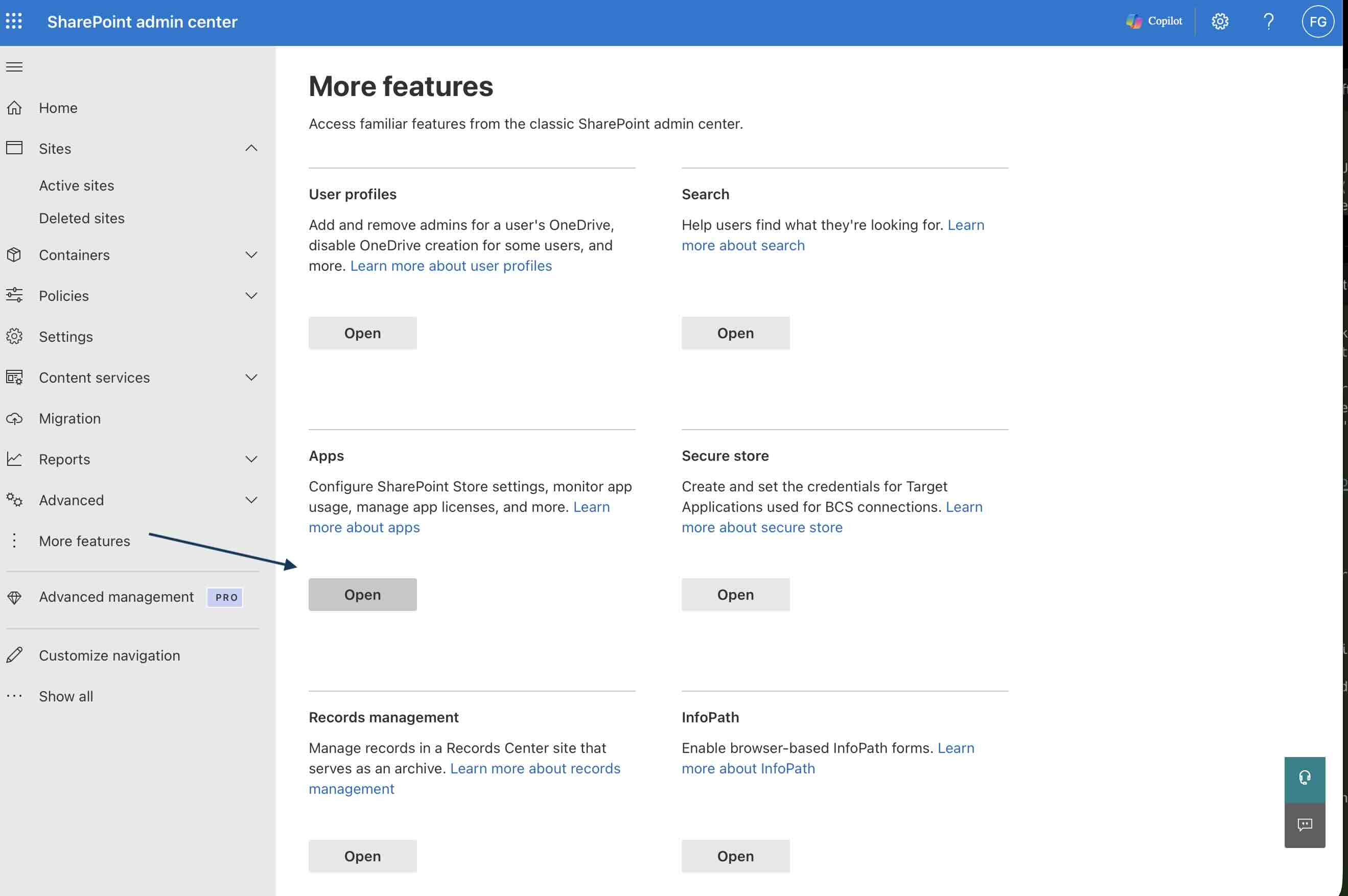Select Deleted sites in the navigation
1348x896 pixels.
tap(81, 218)
